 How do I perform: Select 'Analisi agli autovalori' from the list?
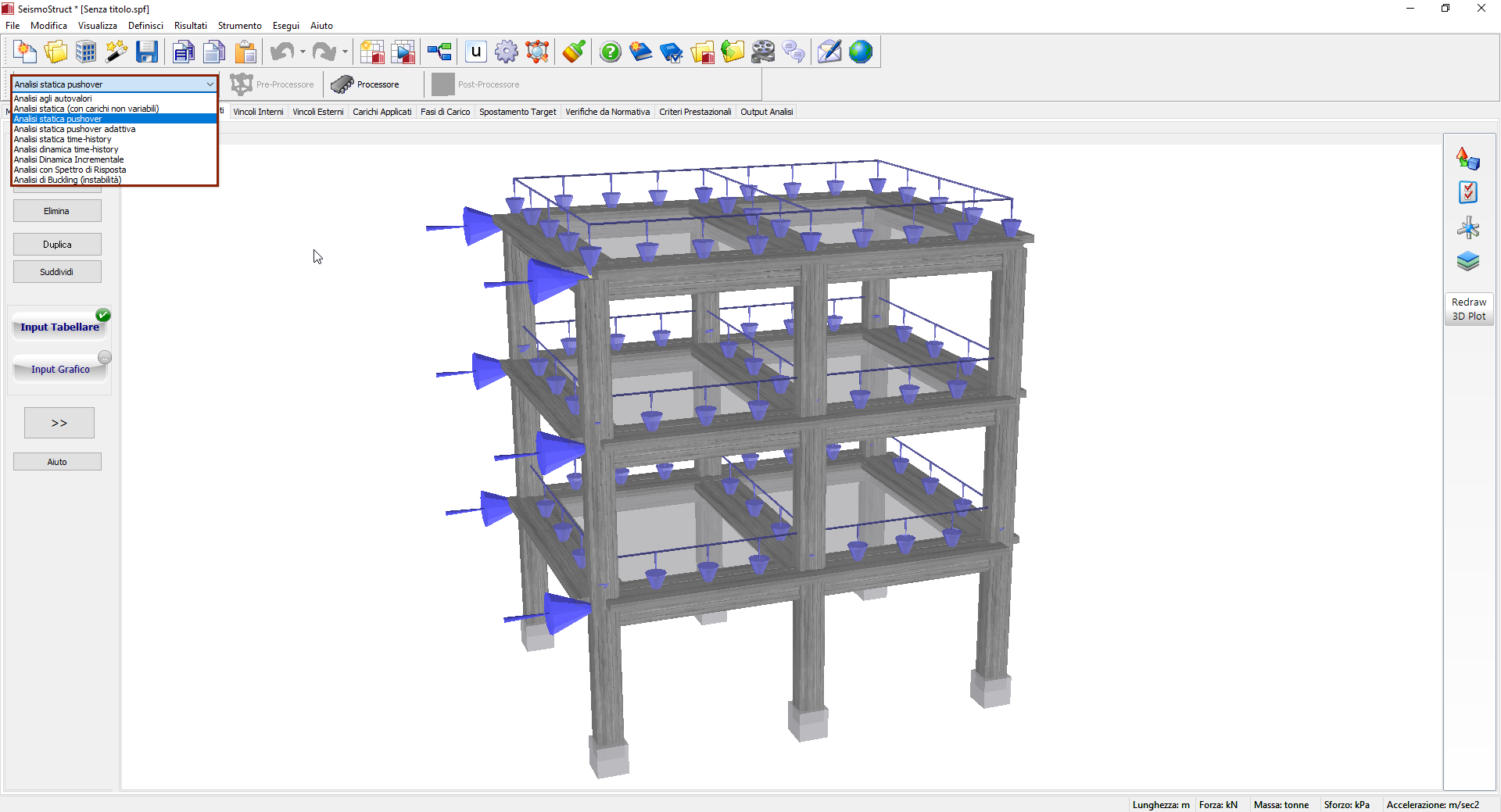coord(53,98)
